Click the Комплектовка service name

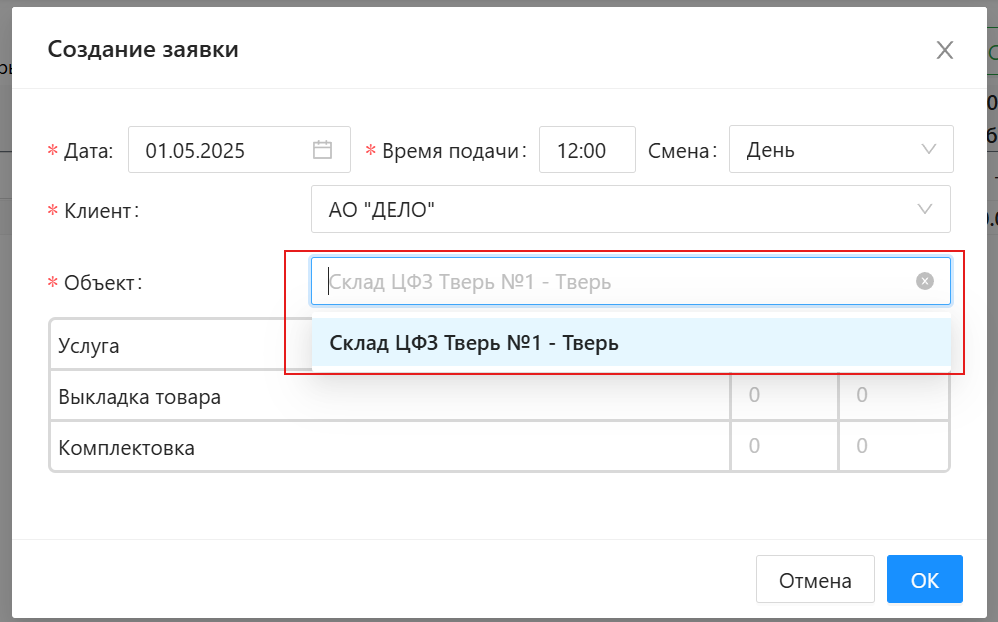pos(127,447)
